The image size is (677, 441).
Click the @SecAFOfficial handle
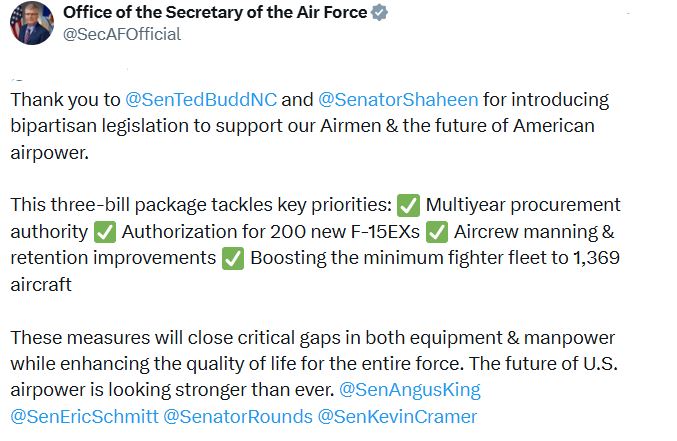(x=122, y=34)
